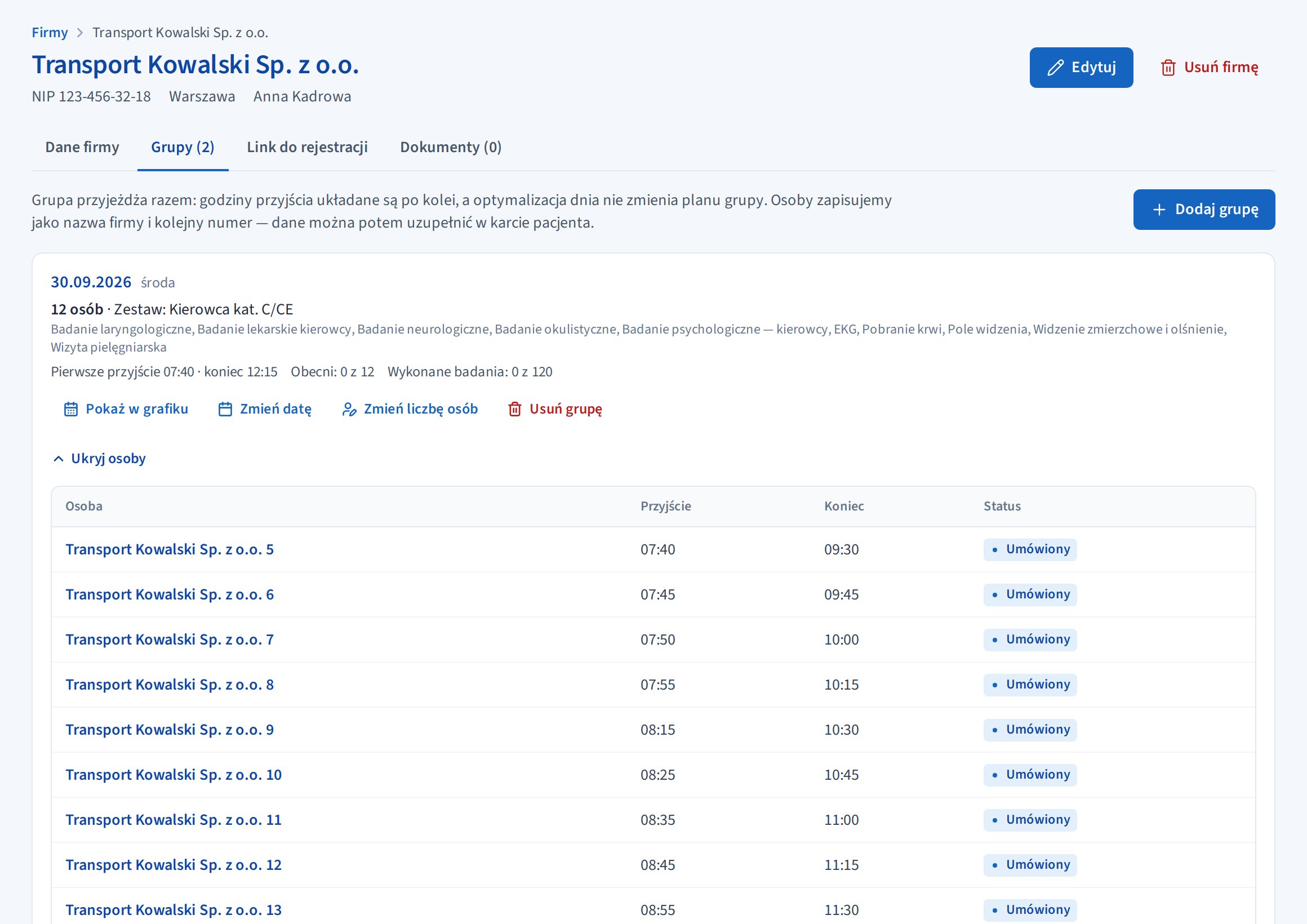Go back to Firmy via breadcrumb
Screen dimensions: 1307x924
(50, 33)
